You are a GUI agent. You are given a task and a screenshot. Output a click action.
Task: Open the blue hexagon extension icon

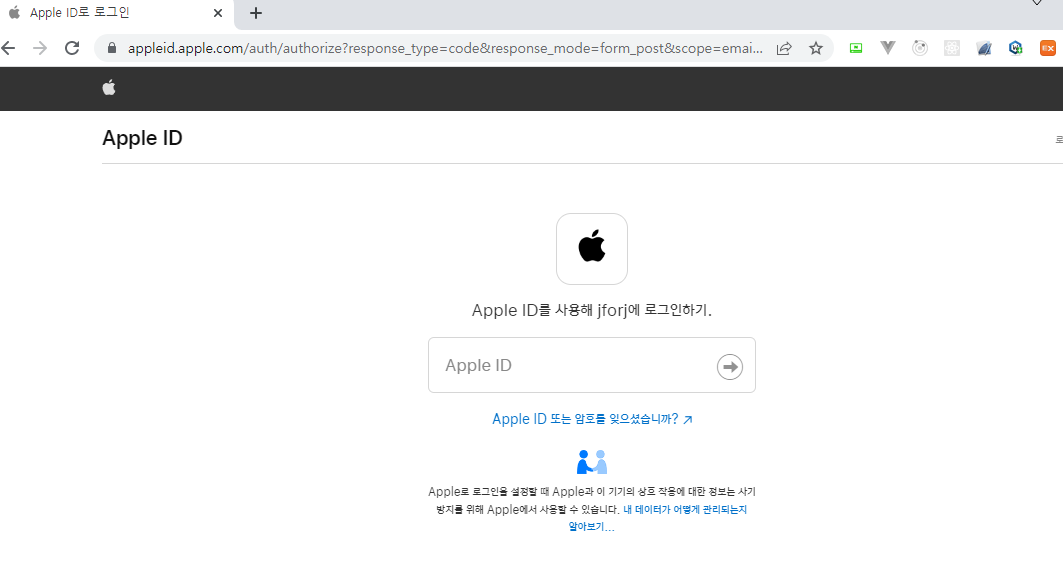click(1016, 47)
